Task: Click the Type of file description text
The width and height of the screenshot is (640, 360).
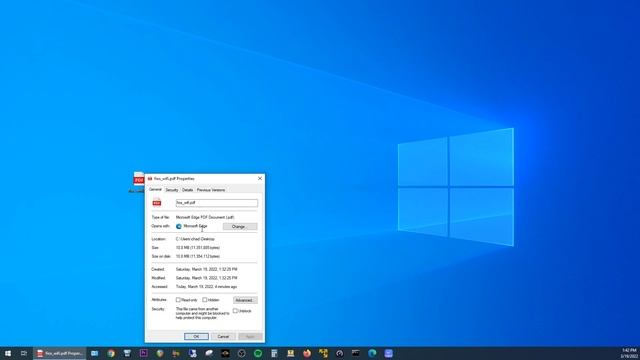Action: (205, 218)
